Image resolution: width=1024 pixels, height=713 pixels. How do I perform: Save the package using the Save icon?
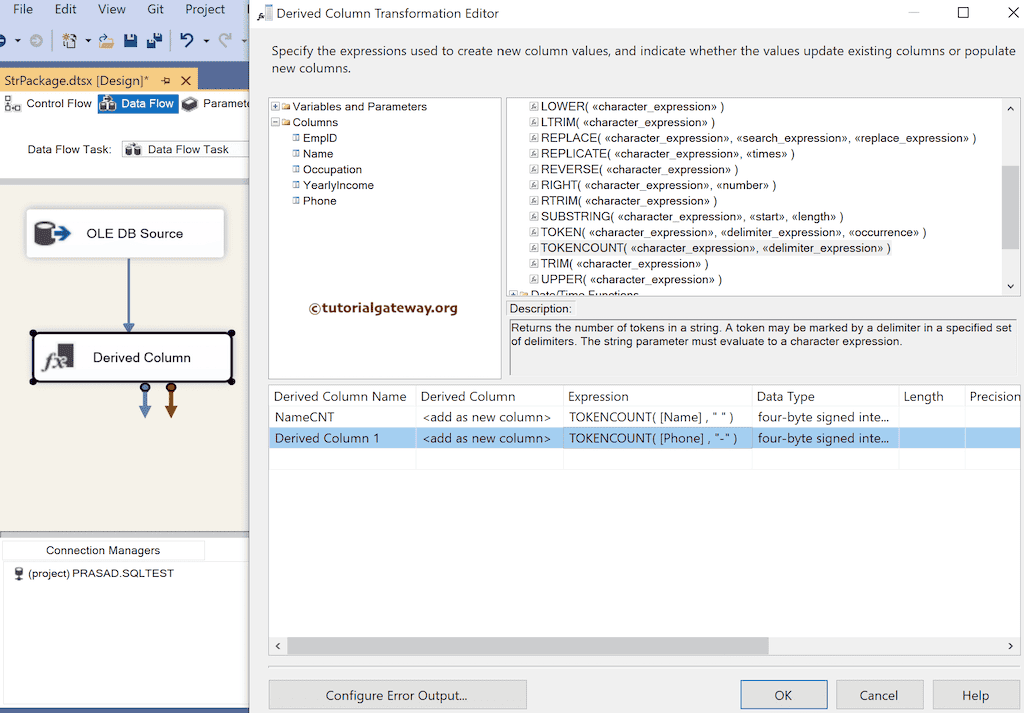pyautogui.click(x=129, y=41)
